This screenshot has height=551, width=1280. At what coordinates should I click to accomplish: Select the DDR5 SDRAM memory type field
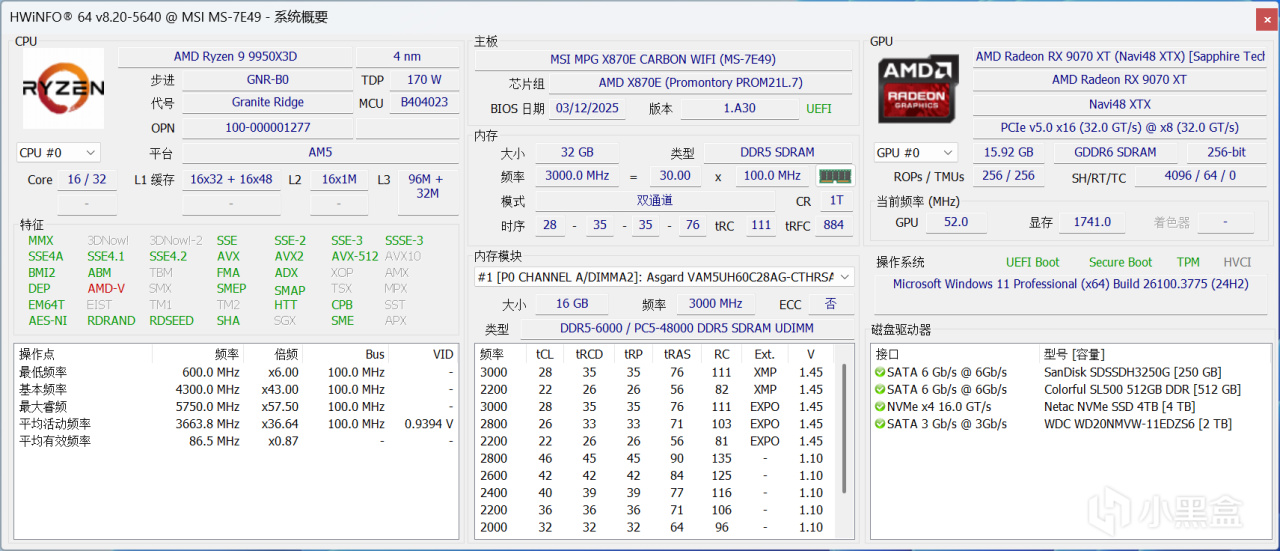777,153
